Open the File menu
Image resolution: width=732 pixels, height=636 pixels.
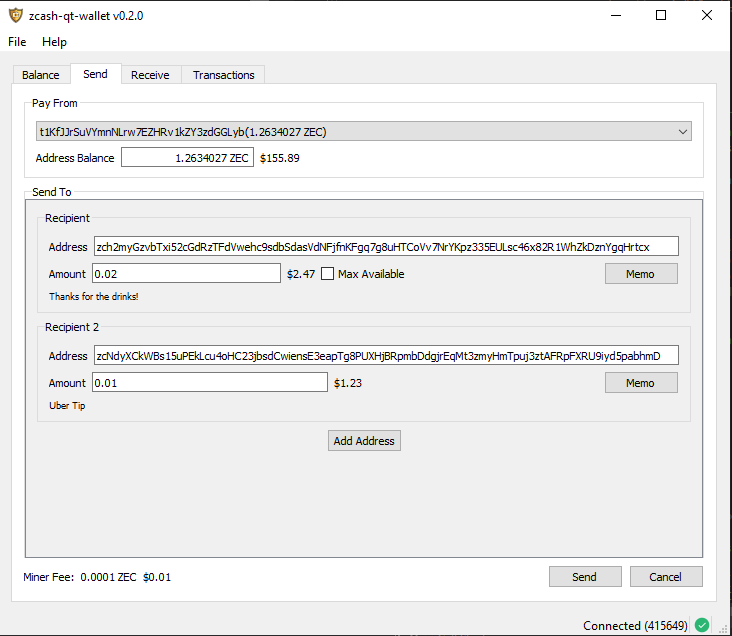point(17,42)
